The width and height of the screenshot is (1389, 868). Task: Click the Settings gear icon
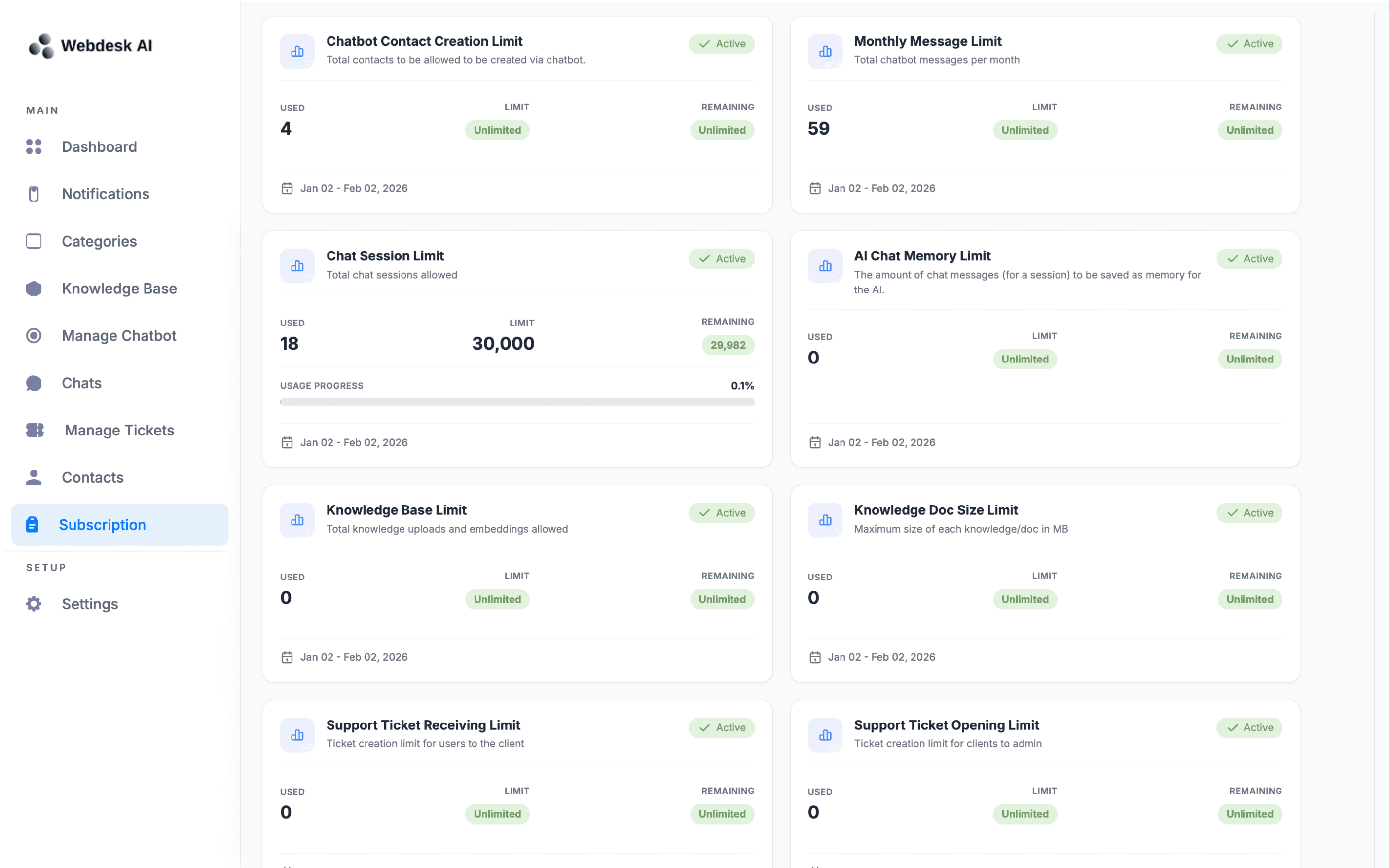tap(34, 603)
